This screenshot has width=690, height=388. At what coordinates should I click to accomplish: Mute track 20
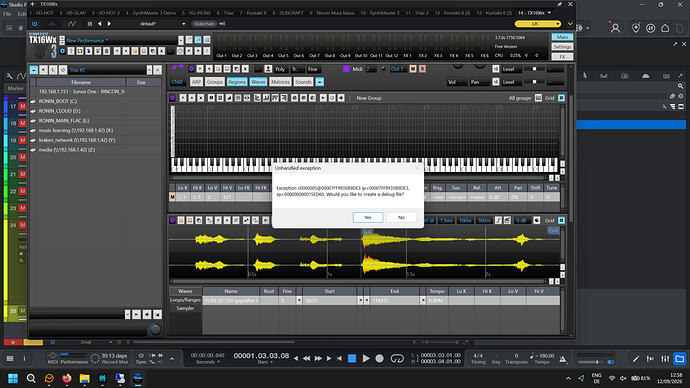pos(22,157)
